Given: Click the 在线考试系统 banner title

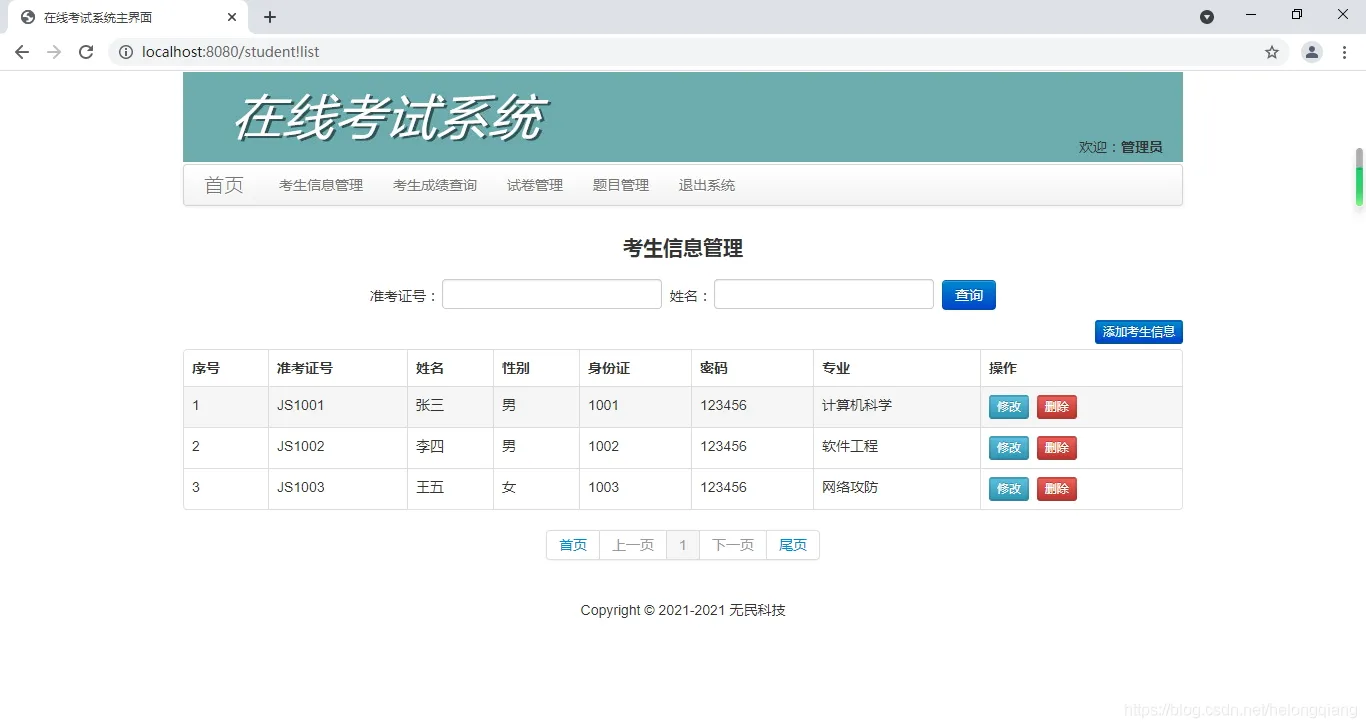Looking at the screenshot, I should (x=391, y=118).
